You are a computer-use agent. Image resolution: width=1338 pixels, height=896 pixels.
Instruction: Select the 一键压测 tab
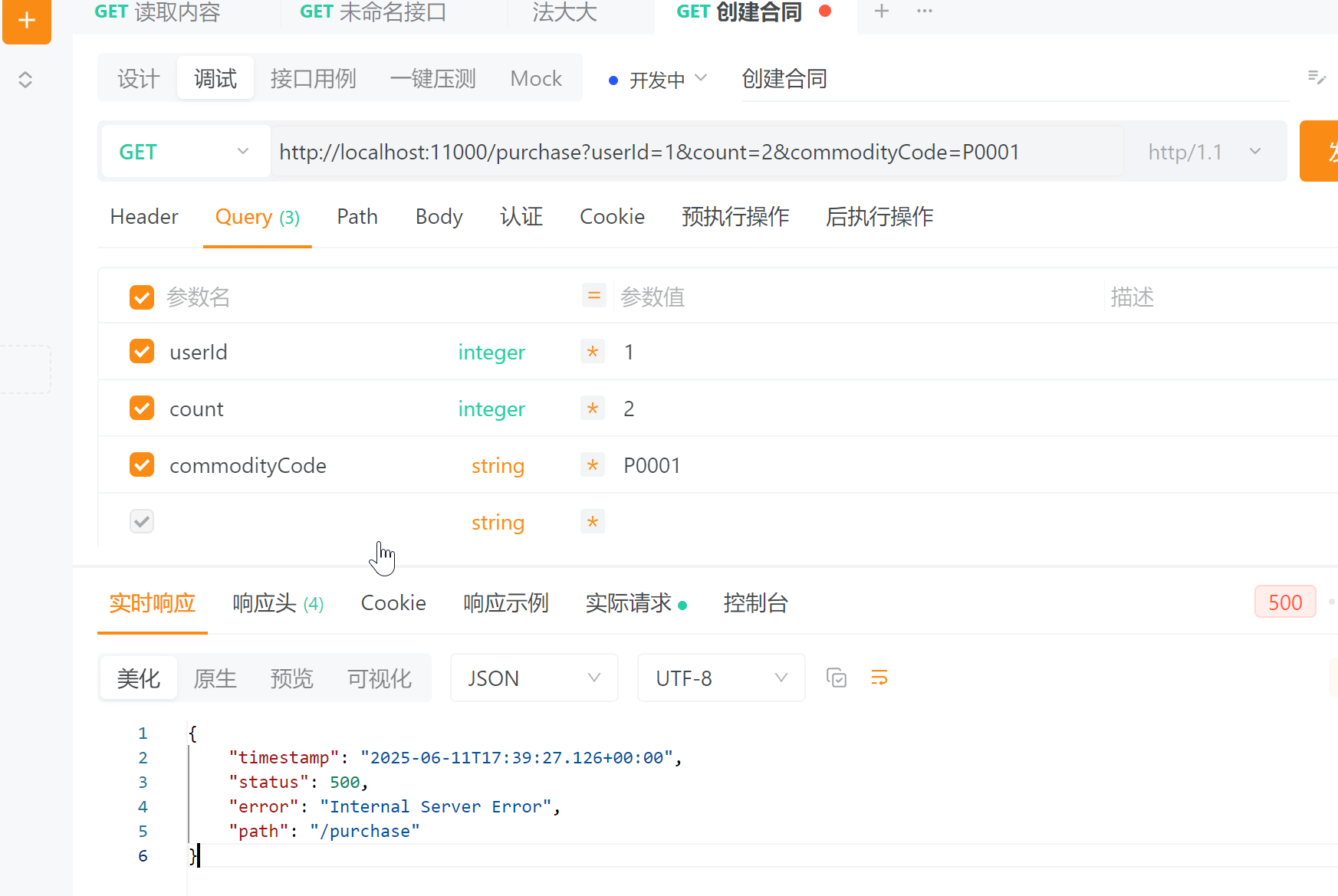tap(432, 78)
